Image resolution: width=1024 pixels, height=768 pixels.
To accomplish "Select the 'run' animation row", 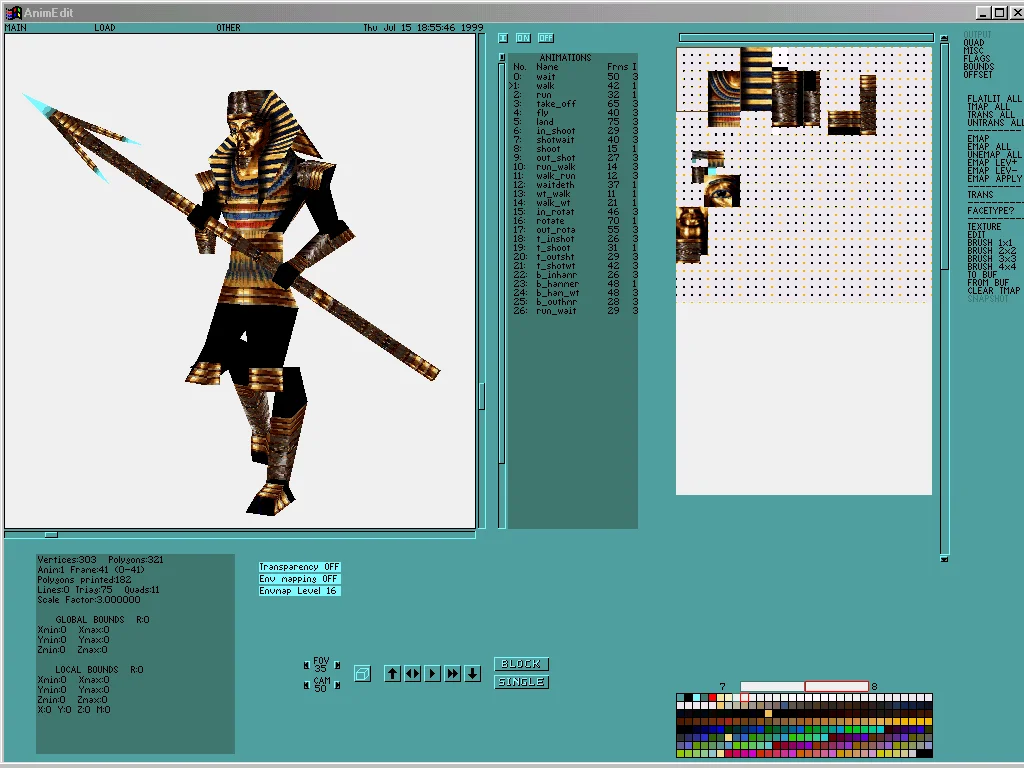I will (x=575, y=95).
